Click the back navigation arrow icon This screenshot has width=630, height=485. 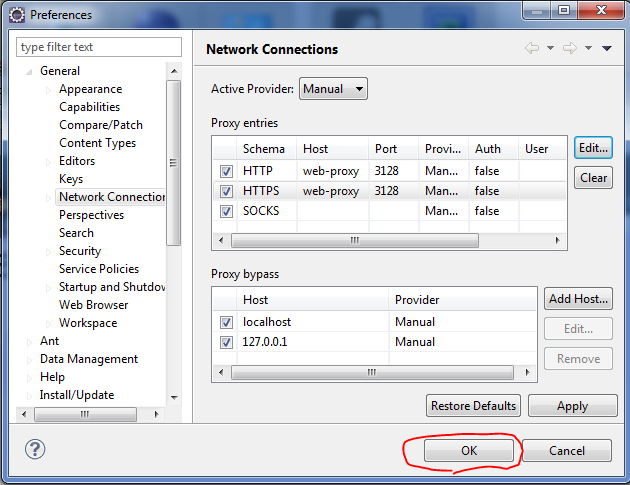[532, 49]
